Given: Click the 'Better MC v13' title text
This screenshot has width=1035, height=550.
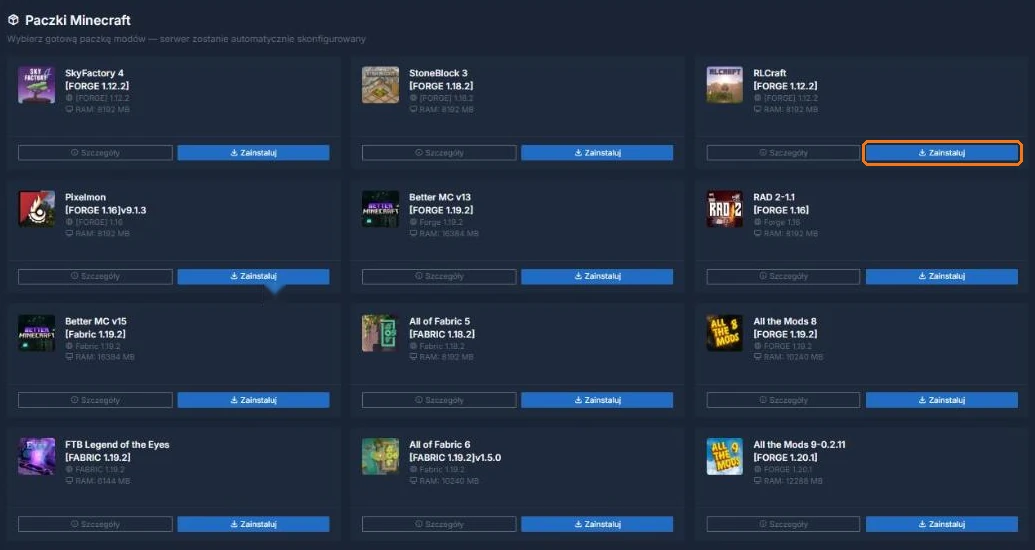Looking at the screenshot, I should (x=440, y=197).
